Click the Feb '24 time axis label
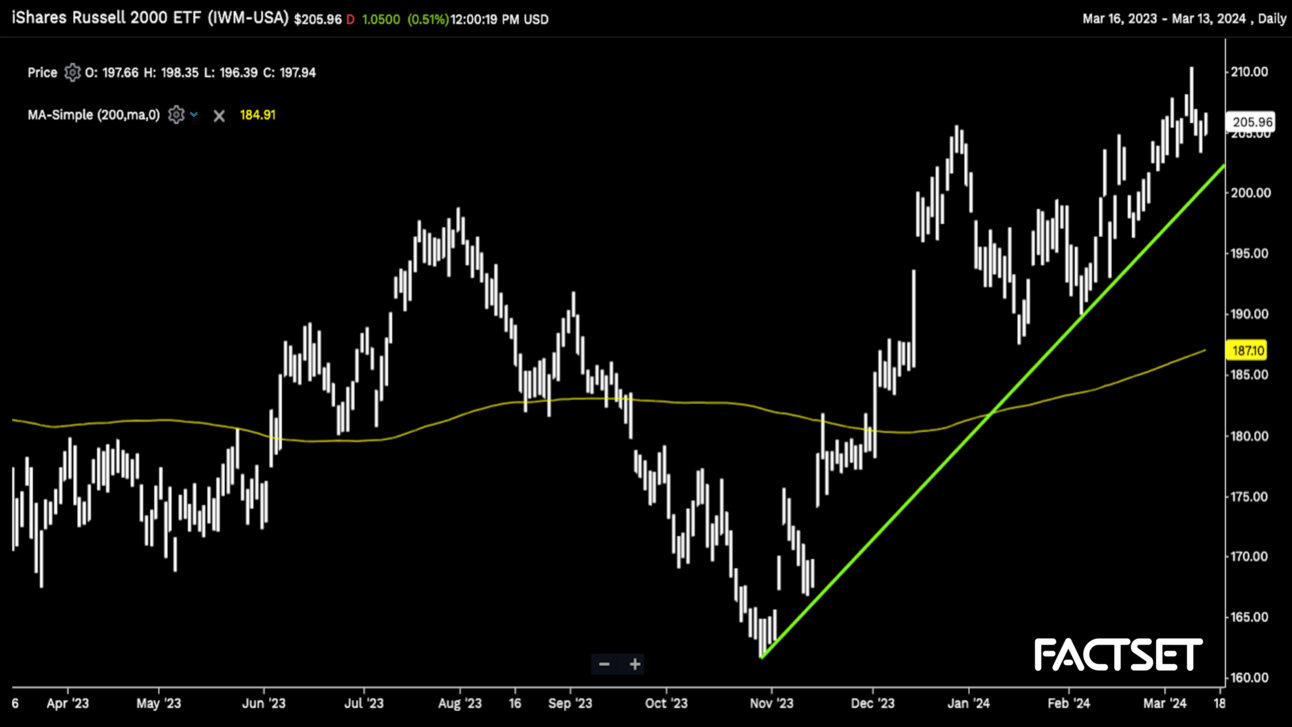The height and width of the screenshot is (727, 1292). (1068, 703)
